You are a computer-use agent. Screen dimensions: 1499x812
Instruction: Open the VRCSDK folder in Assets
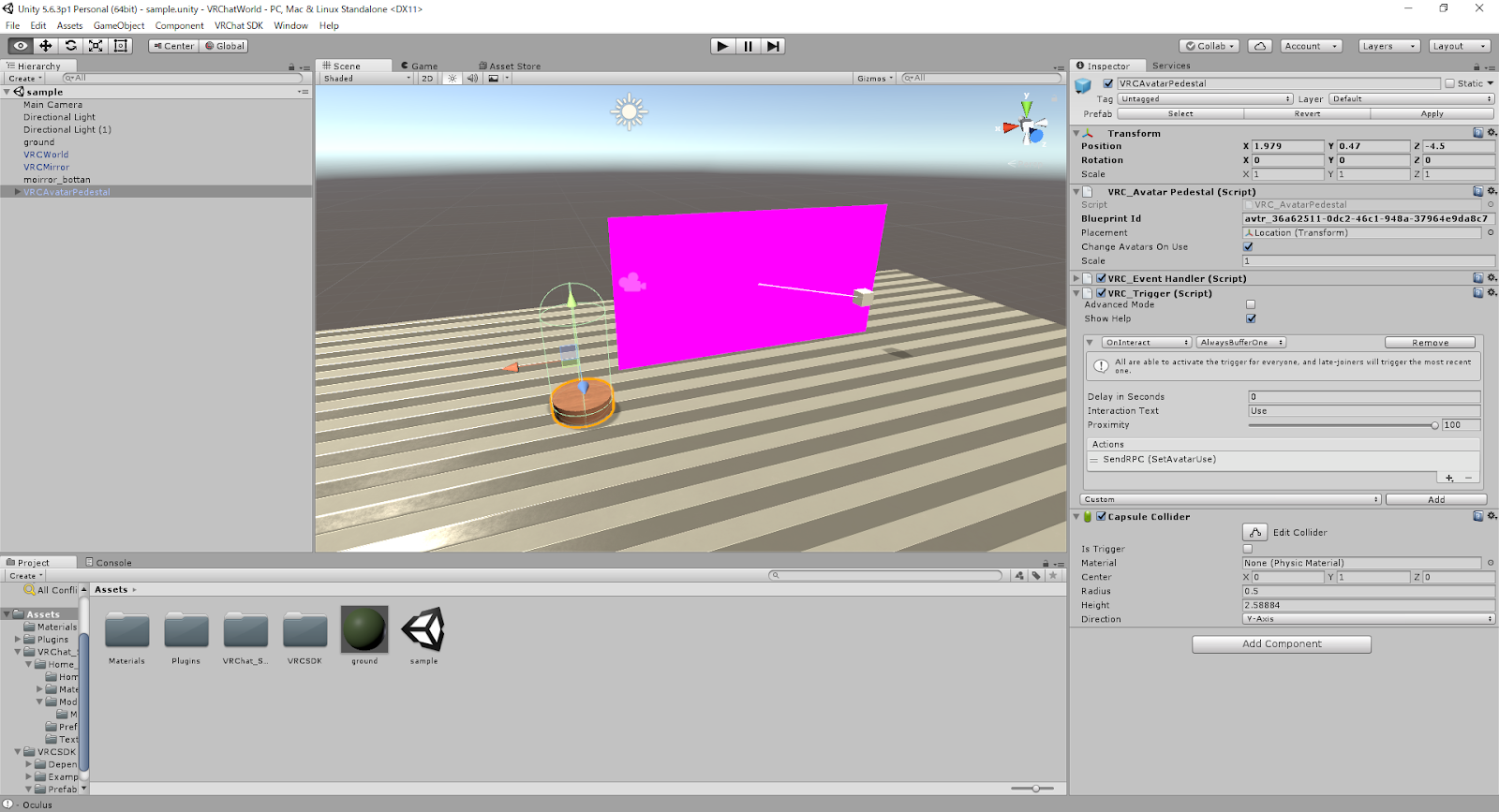[x=305, y=630]
